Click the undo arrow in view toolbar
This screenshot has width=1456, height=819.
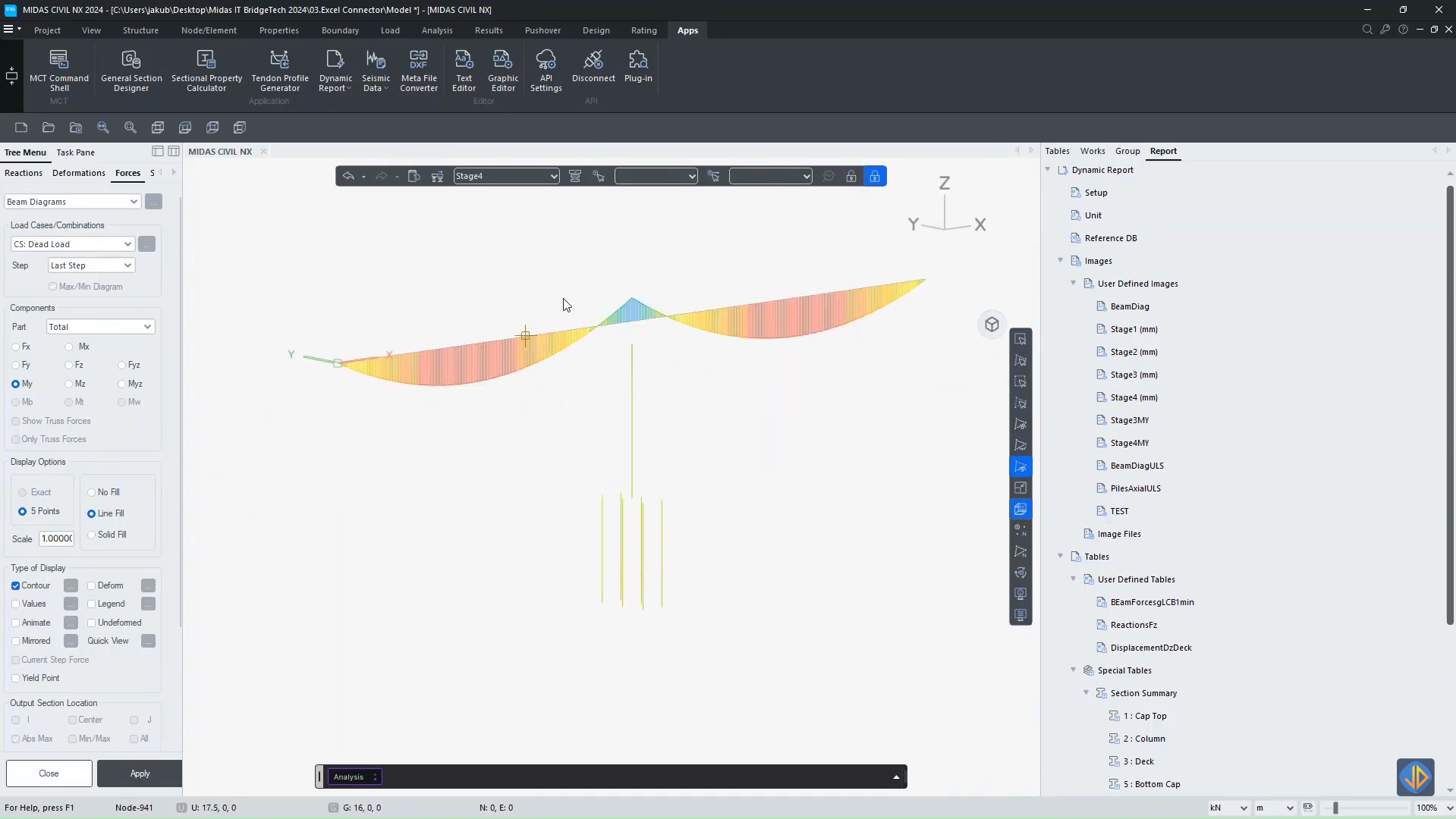point(348,176)
